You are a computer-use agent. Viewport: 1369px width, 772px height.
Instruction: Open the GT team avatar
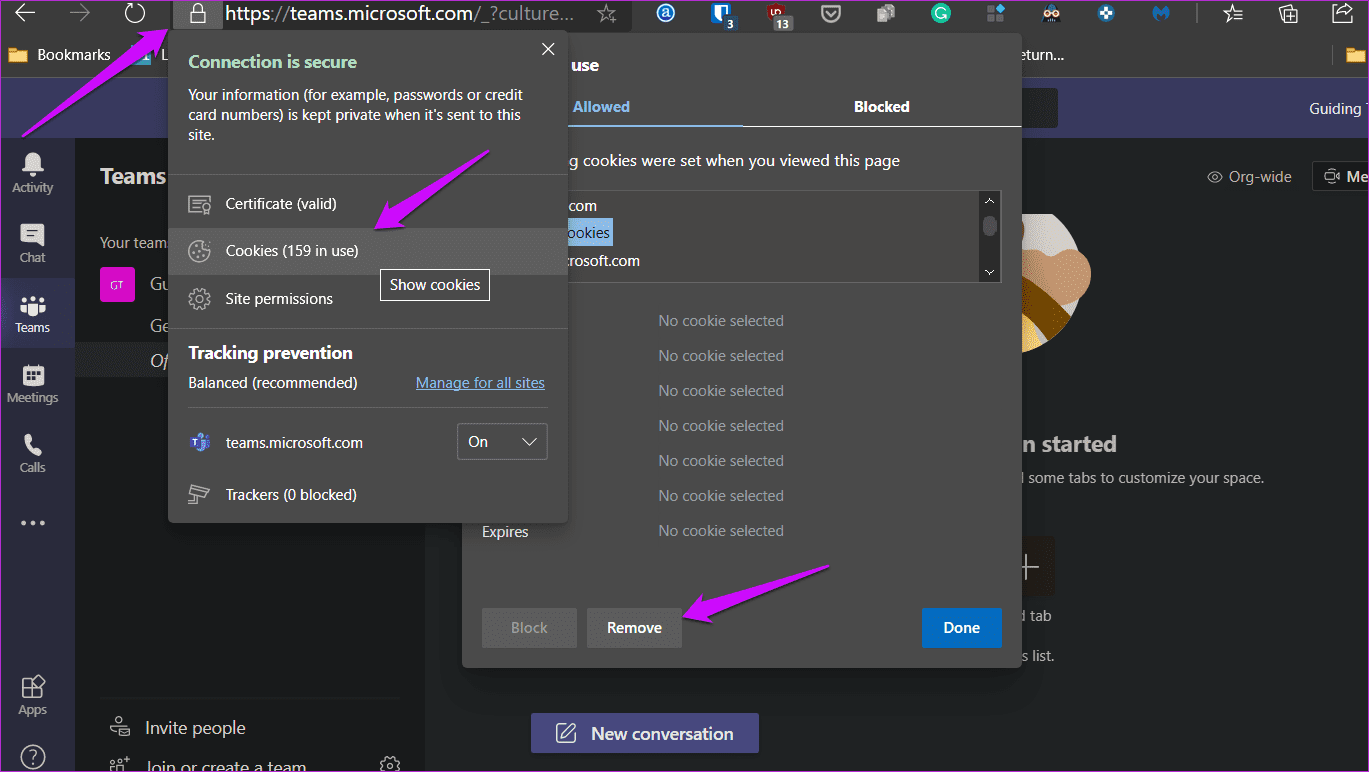coord(117,285)
